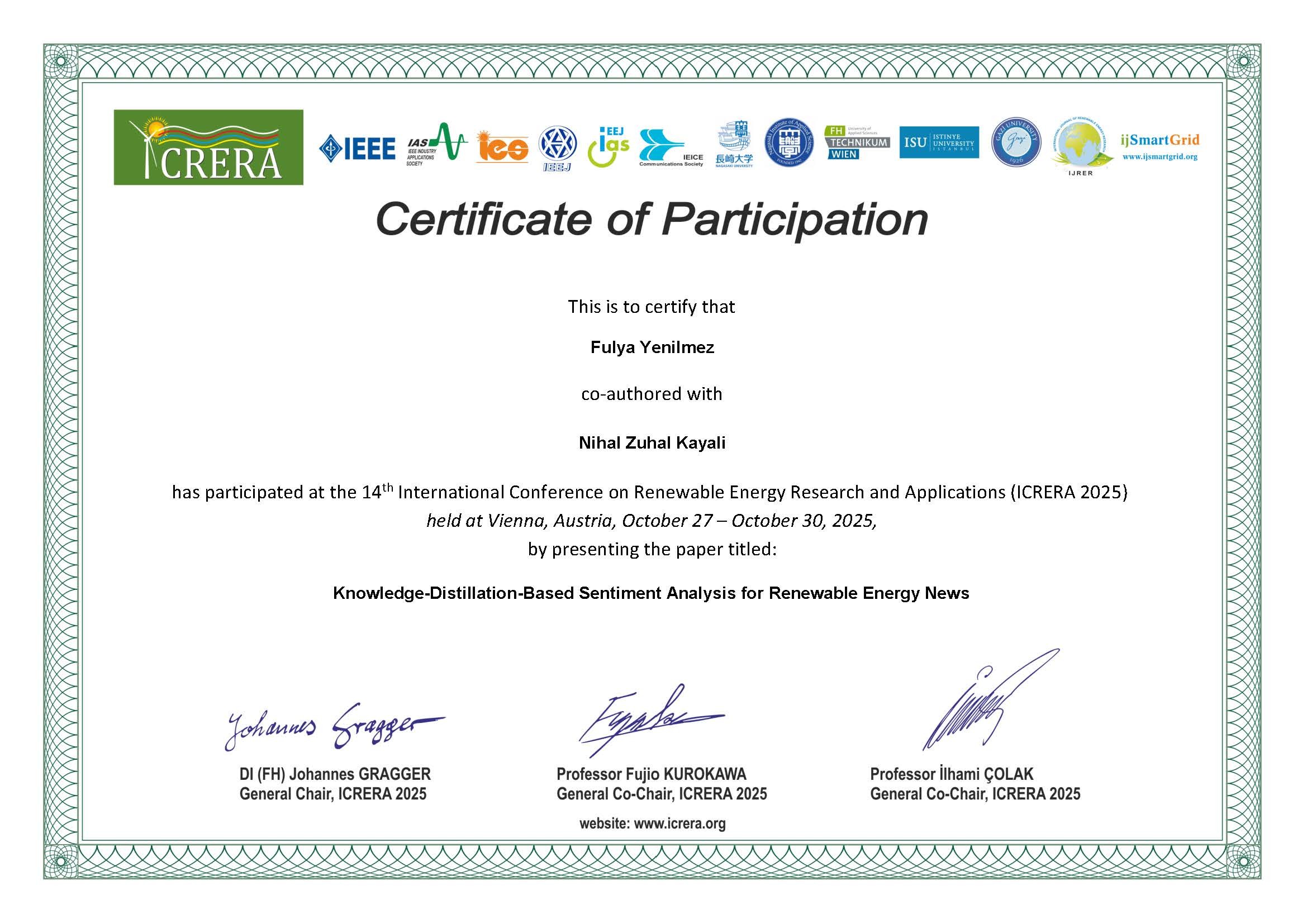Click the IEEE logo
Screen dimensions: 1307x924
358,149
